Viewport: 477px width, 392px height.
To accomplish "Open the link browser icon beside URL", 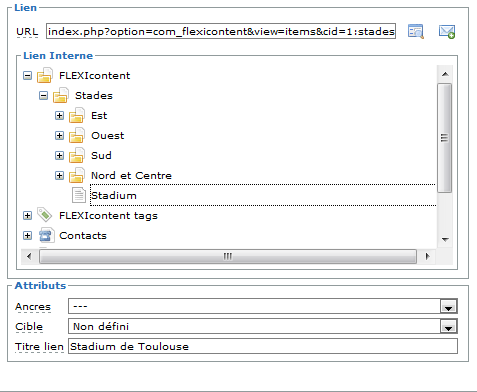I will 416,32.
